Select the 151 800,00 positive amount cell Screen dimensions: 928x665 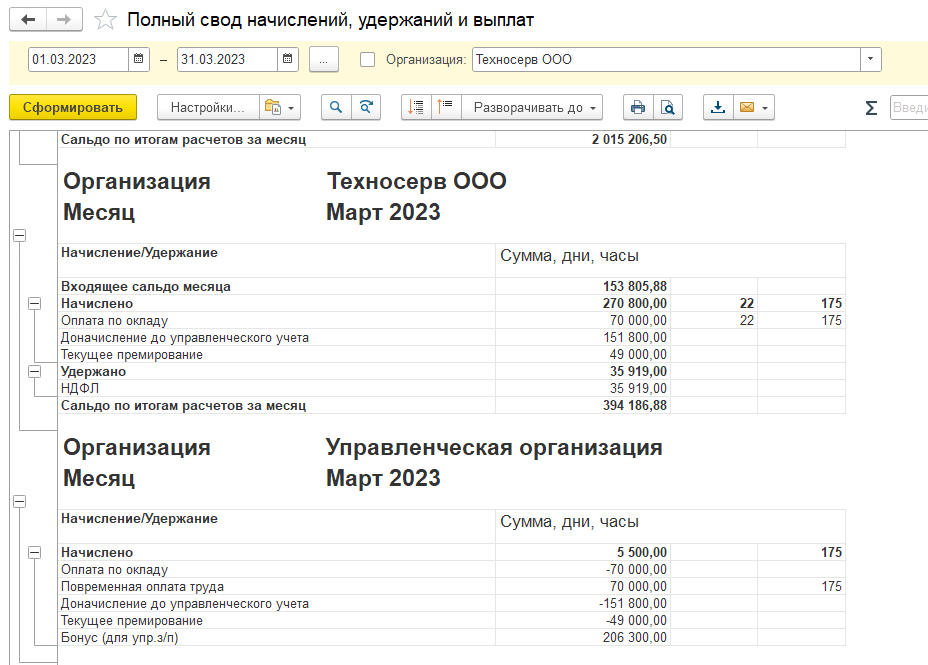[x=583, y=338]
